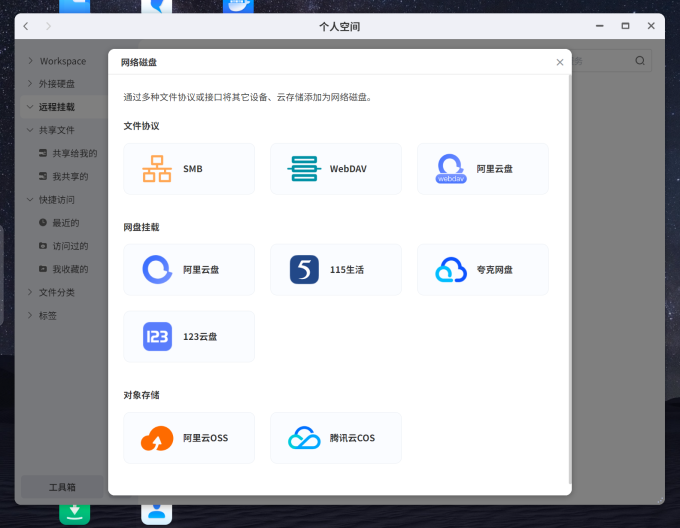680x528 pixels.
Task: Collapse the 远程挂载 chevron
Action: point(30,107)
